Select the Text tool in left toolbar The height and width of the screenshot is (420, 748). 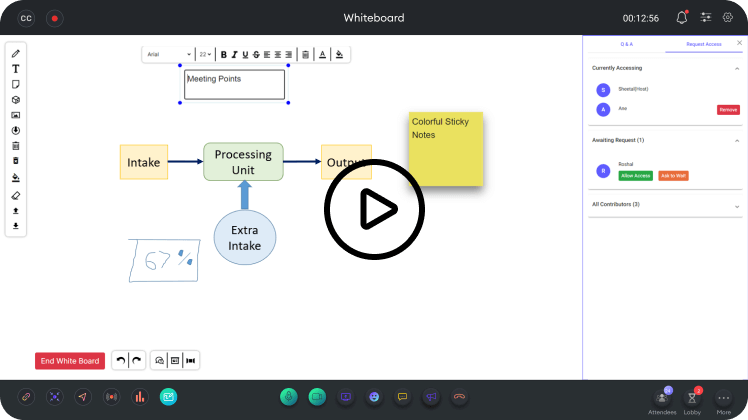(16, 69)
